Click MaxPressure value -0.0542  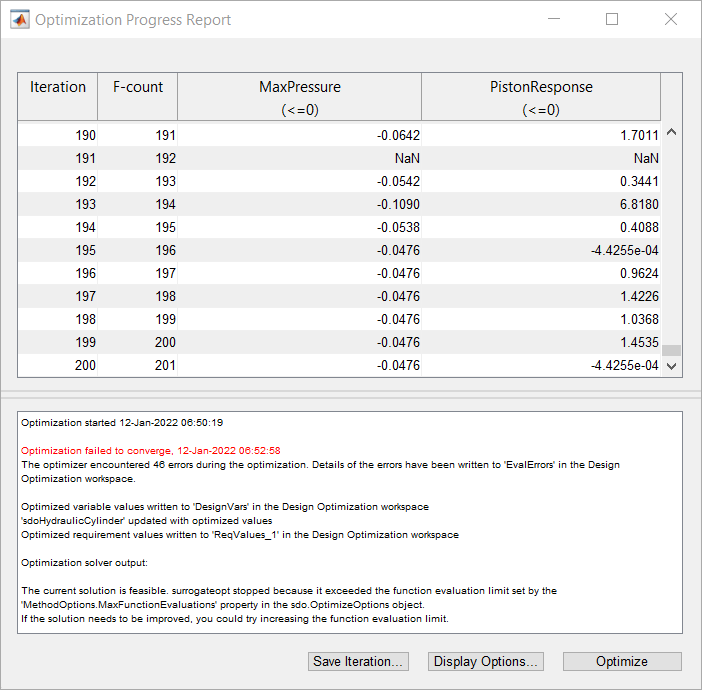tap(300, 181)
